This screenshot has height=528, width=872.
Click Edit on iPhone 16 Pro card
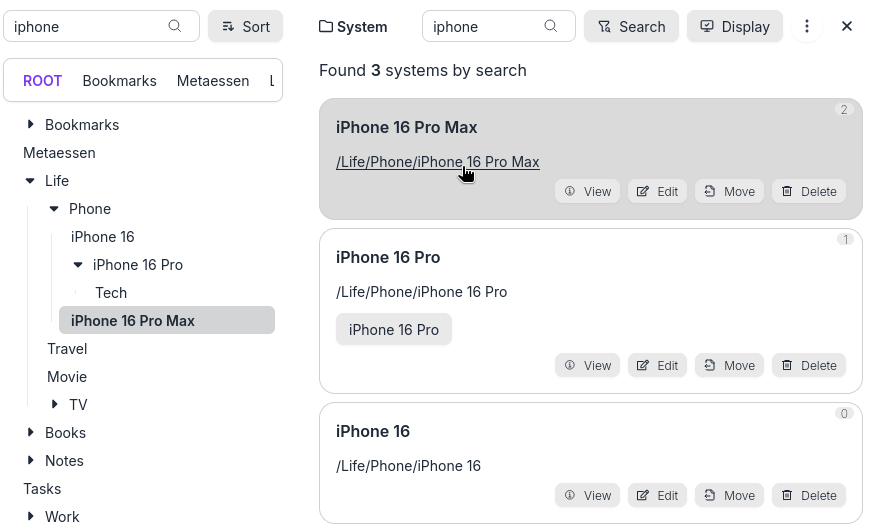[657, 365]
